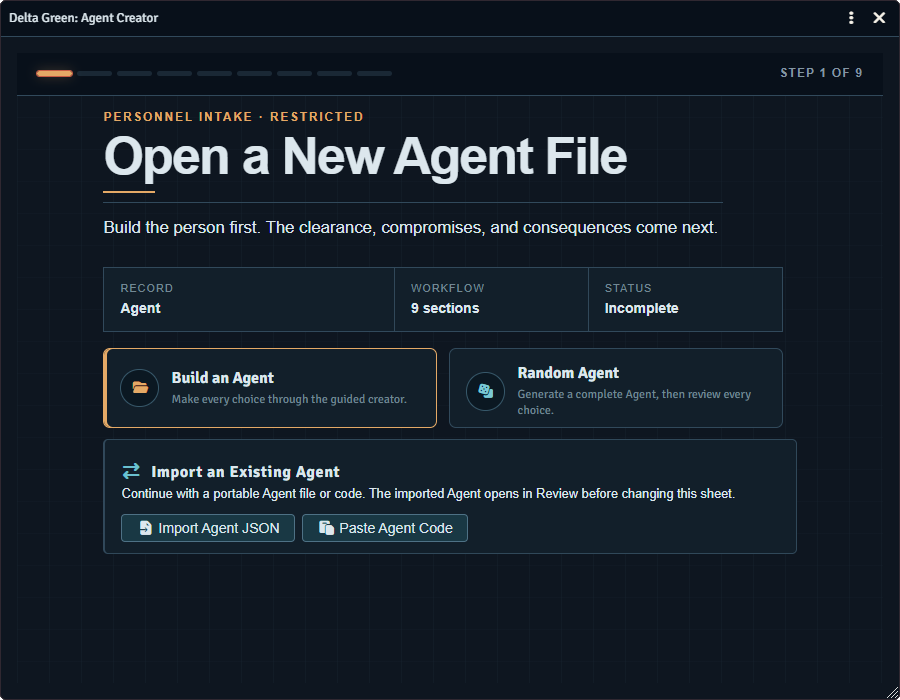900x700 pixels.
Task: Click the PERSONNEL INTAKE · RESTRICTED label
Action: coord(234,116)
